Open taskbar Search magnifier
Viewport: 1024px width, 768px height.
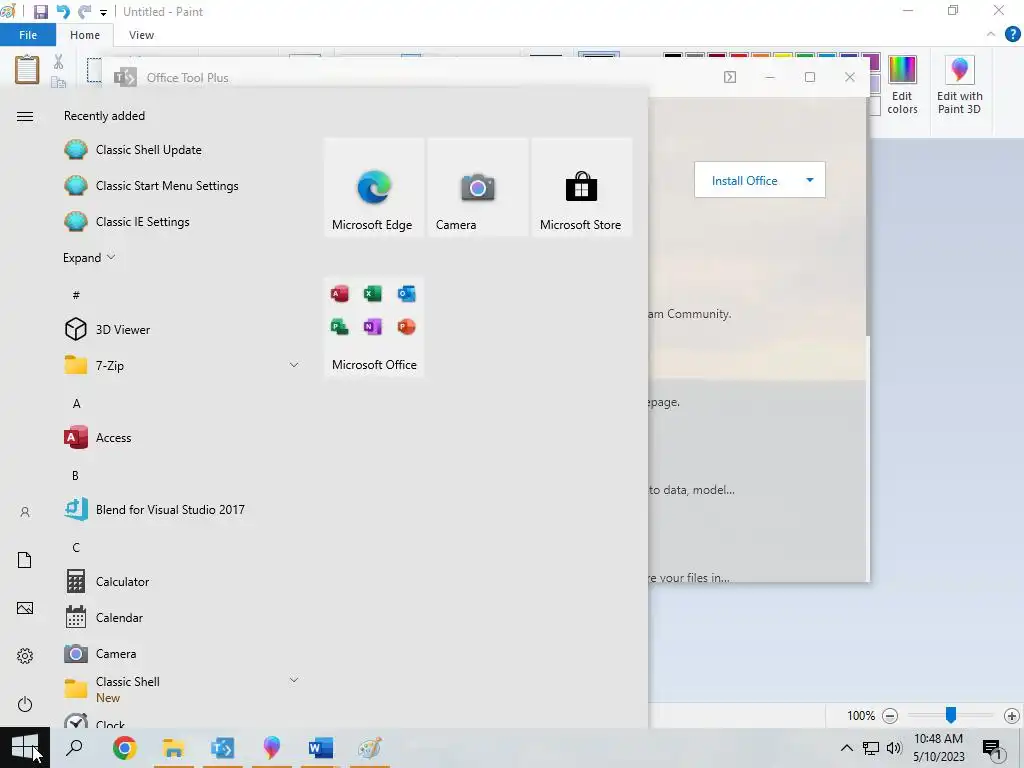pyautogui.click(x=74, y=748)
